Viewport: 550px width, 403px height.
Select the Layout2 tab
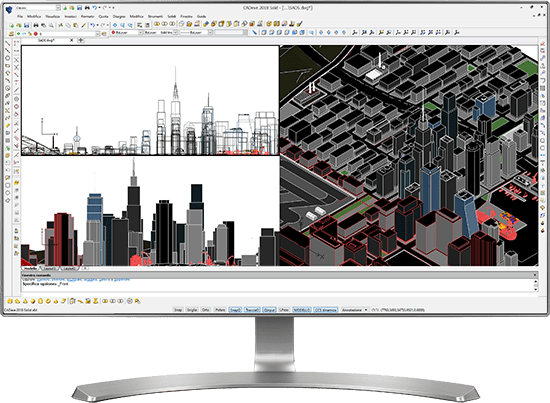(x=69, y=268)
